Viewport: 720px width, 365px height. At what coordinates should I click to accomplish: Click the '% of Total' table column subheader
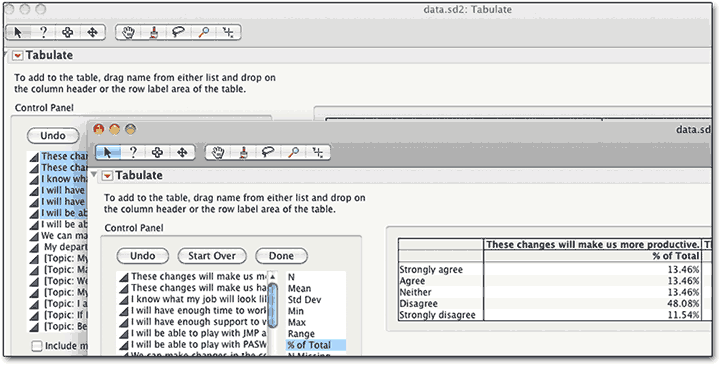pos(676,256)
